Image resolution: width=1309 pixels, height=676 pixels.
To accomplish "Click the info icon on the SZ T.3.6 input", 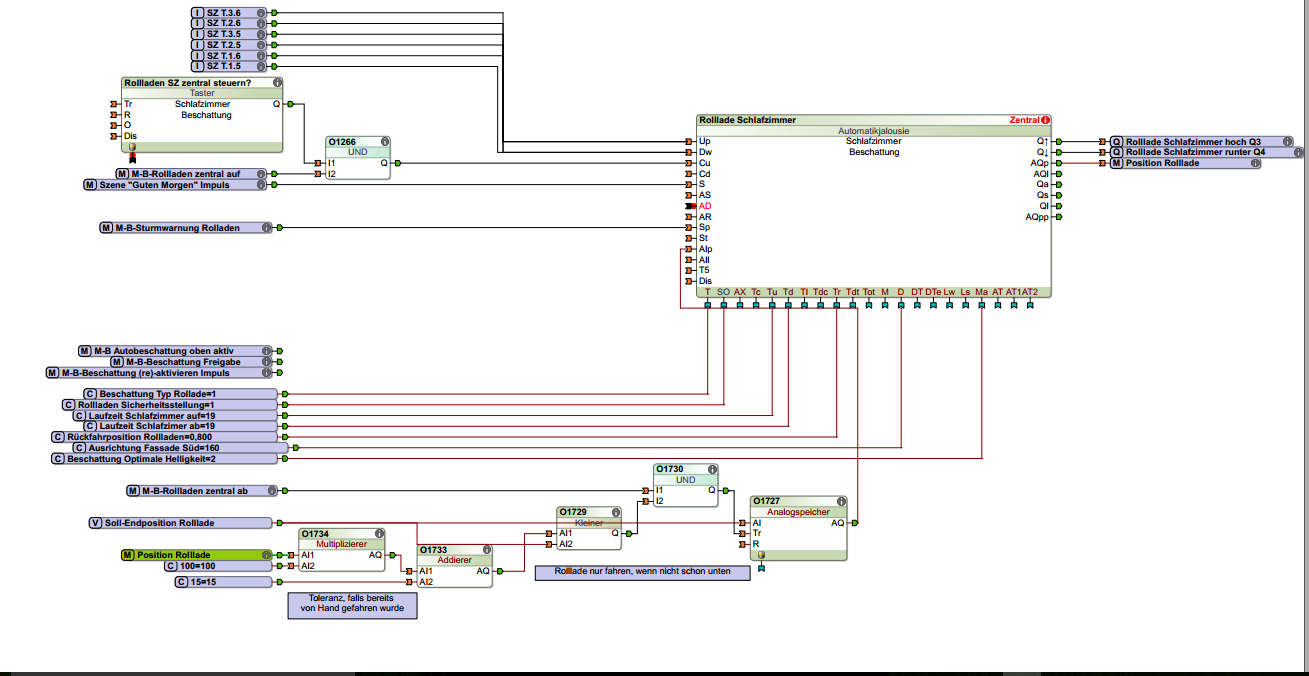I will pyautogui.click(x=261, y=13).
